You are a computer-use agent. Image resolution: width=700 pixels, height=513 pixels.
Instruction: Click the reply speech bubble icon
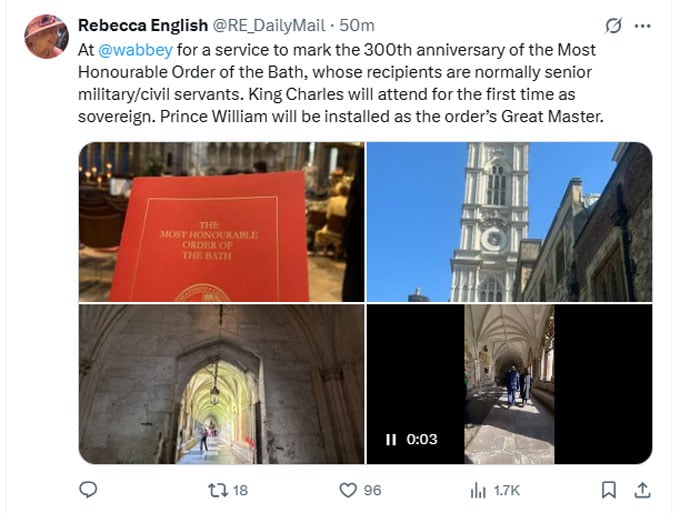88,490
